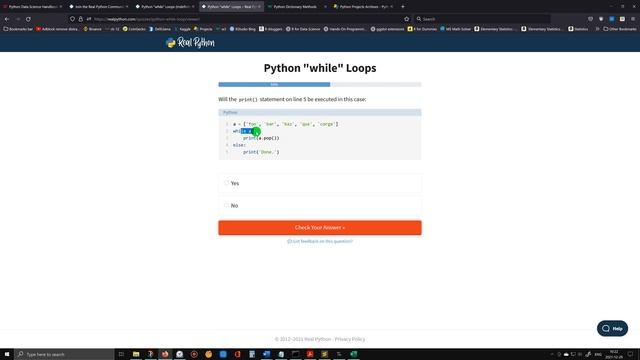Click the Real Python footer link

coord(317,339)
